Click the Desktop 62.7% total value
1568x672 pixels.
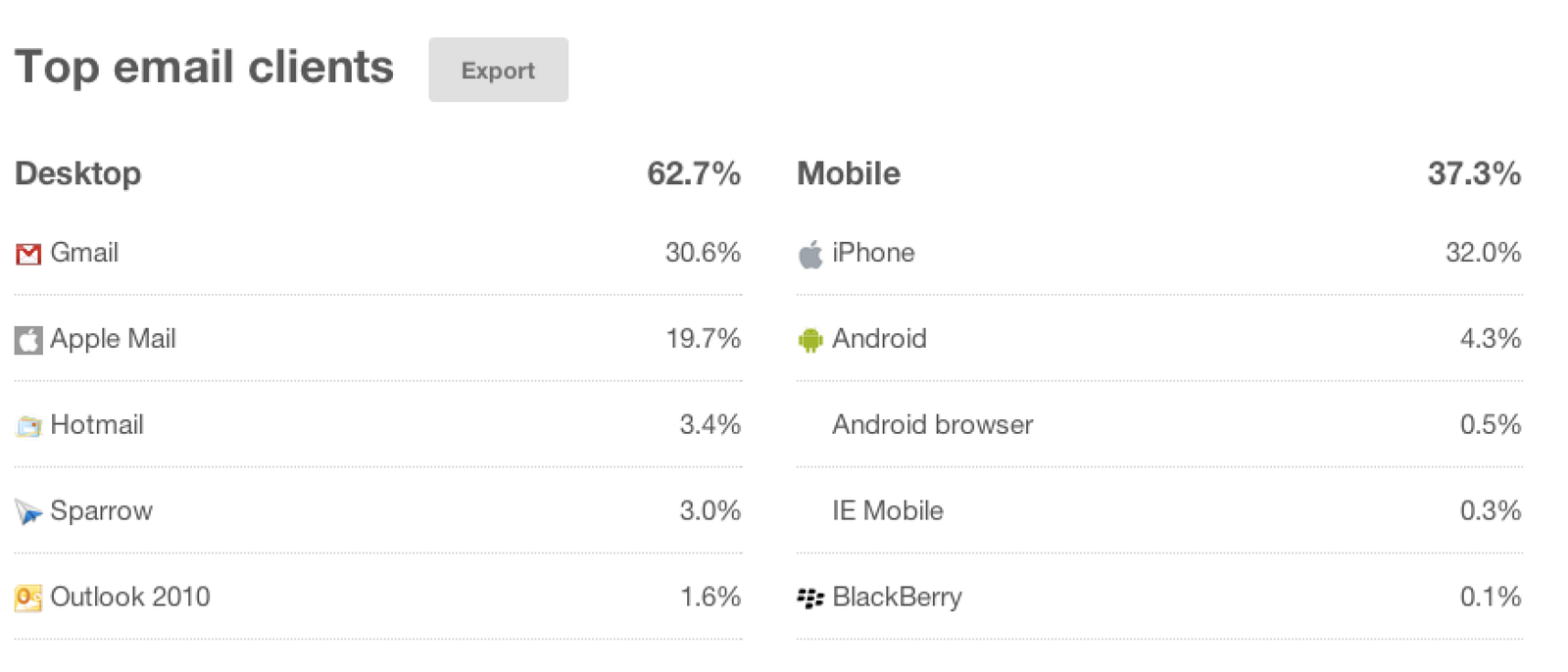coord(693,173)
